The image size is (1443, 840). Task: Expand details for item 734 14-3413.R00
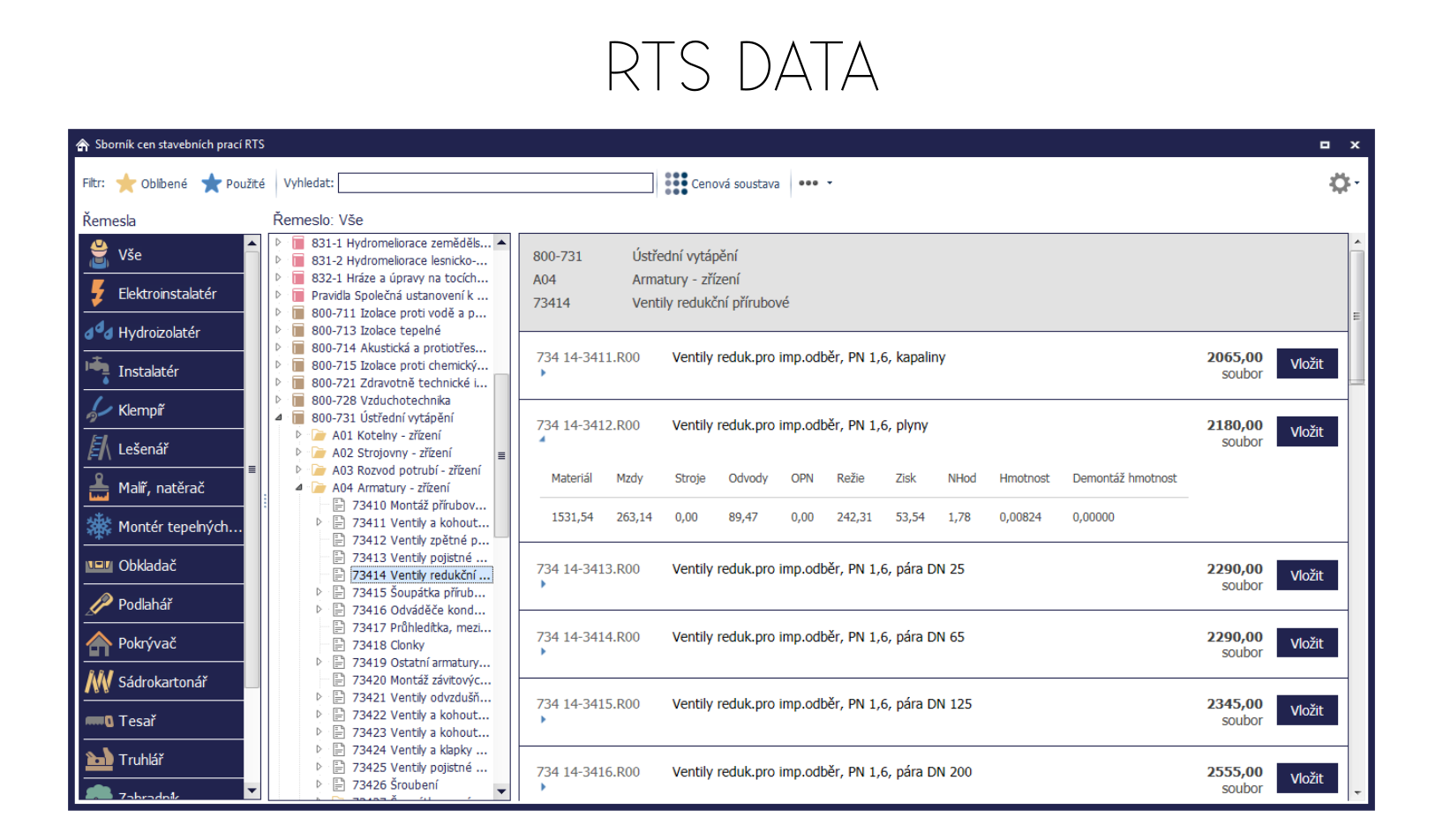point(542,583)
